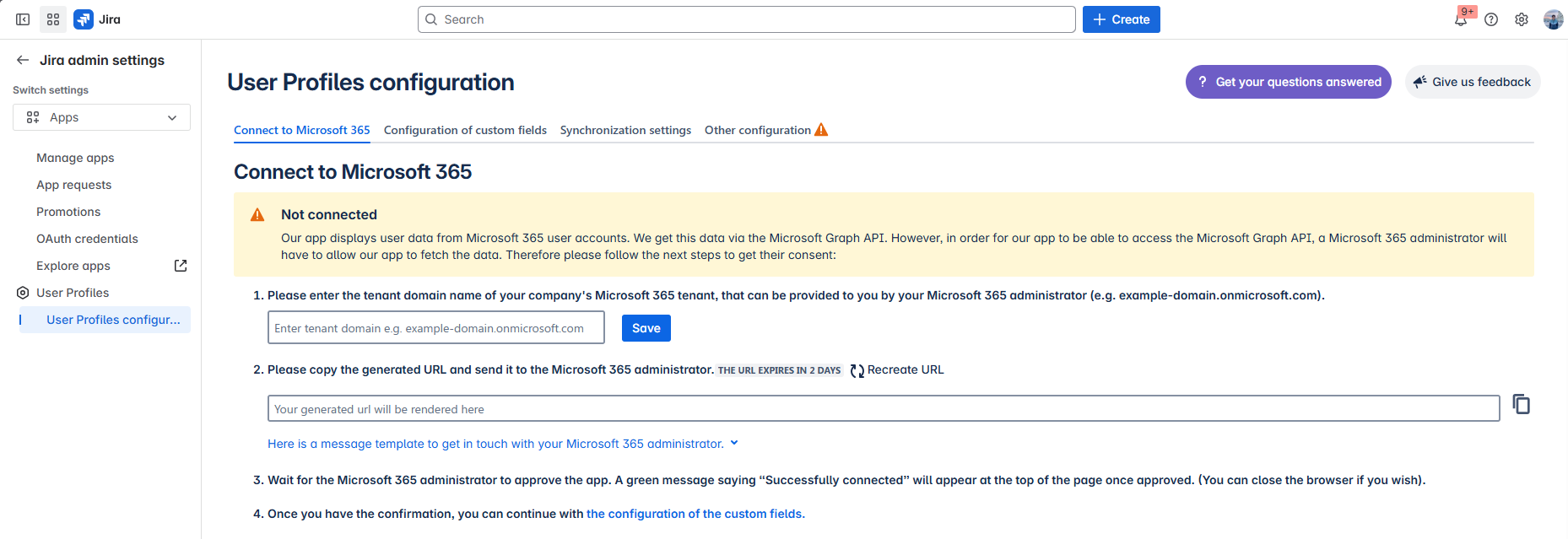Screen dimensions: 1568x539
Task: Open the app switcher grid icon
Action: point(53,19)
